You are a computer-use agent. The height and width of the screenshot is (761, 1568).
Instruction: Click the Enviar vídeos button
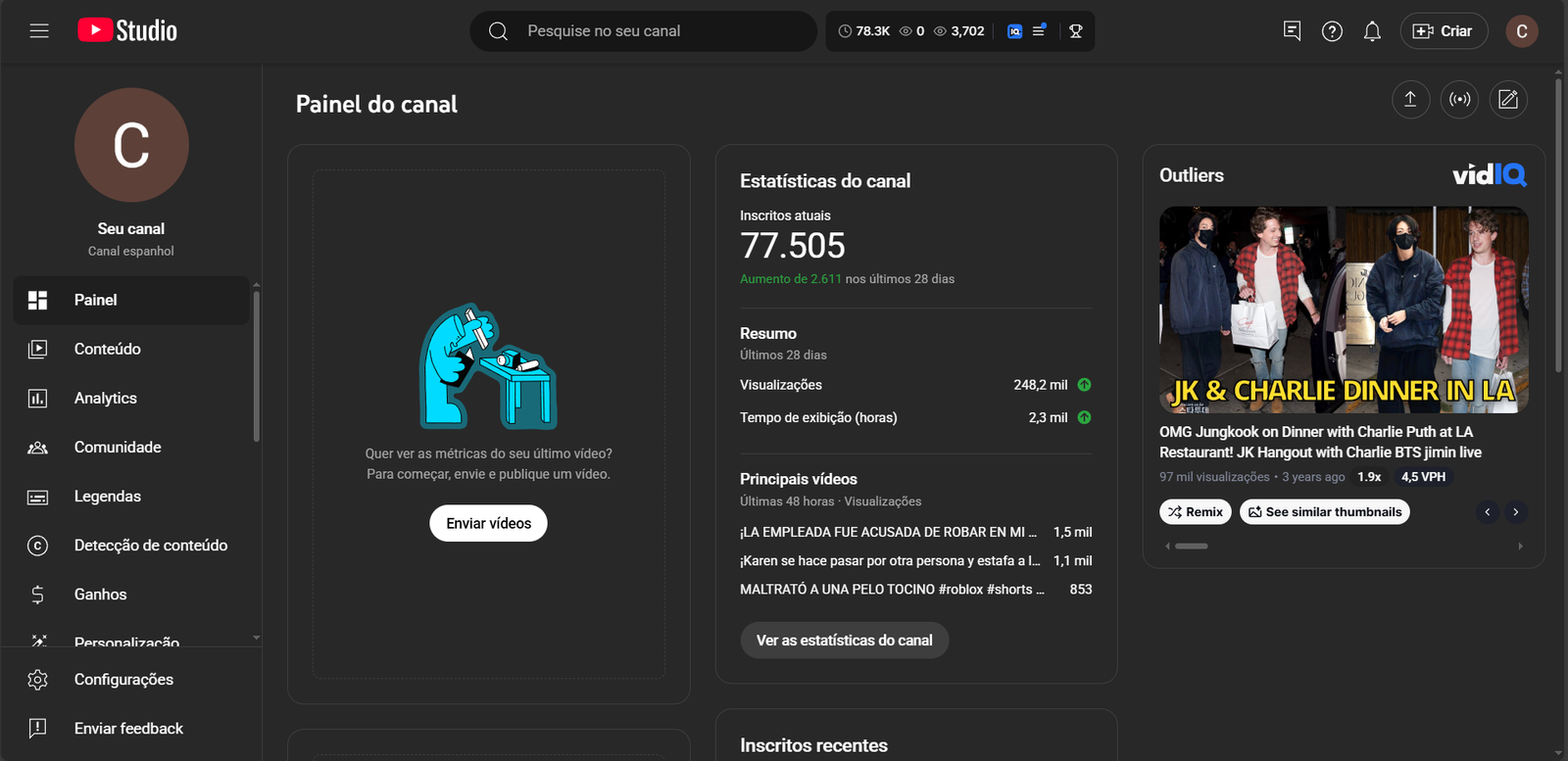pos(488,523)
